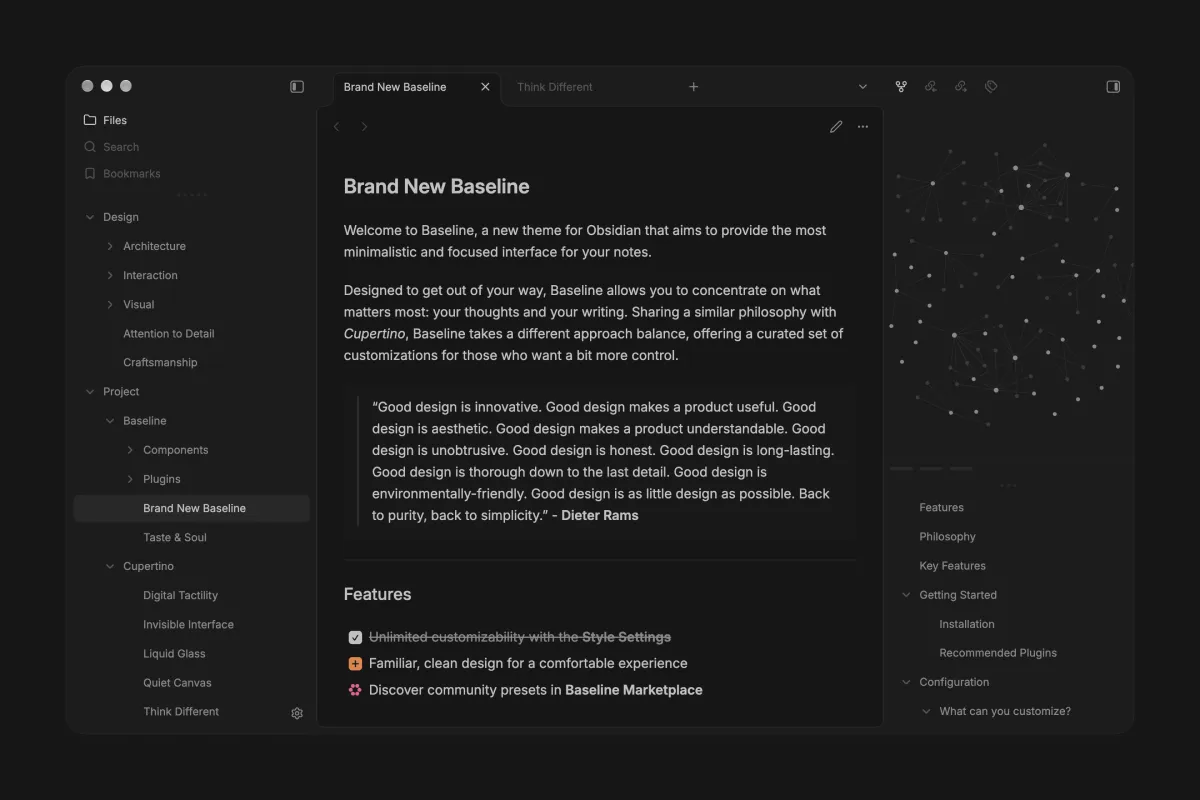Open the Invisible Interface note
The height and width of the screenshot is (800, 1200).
(188, 624)
